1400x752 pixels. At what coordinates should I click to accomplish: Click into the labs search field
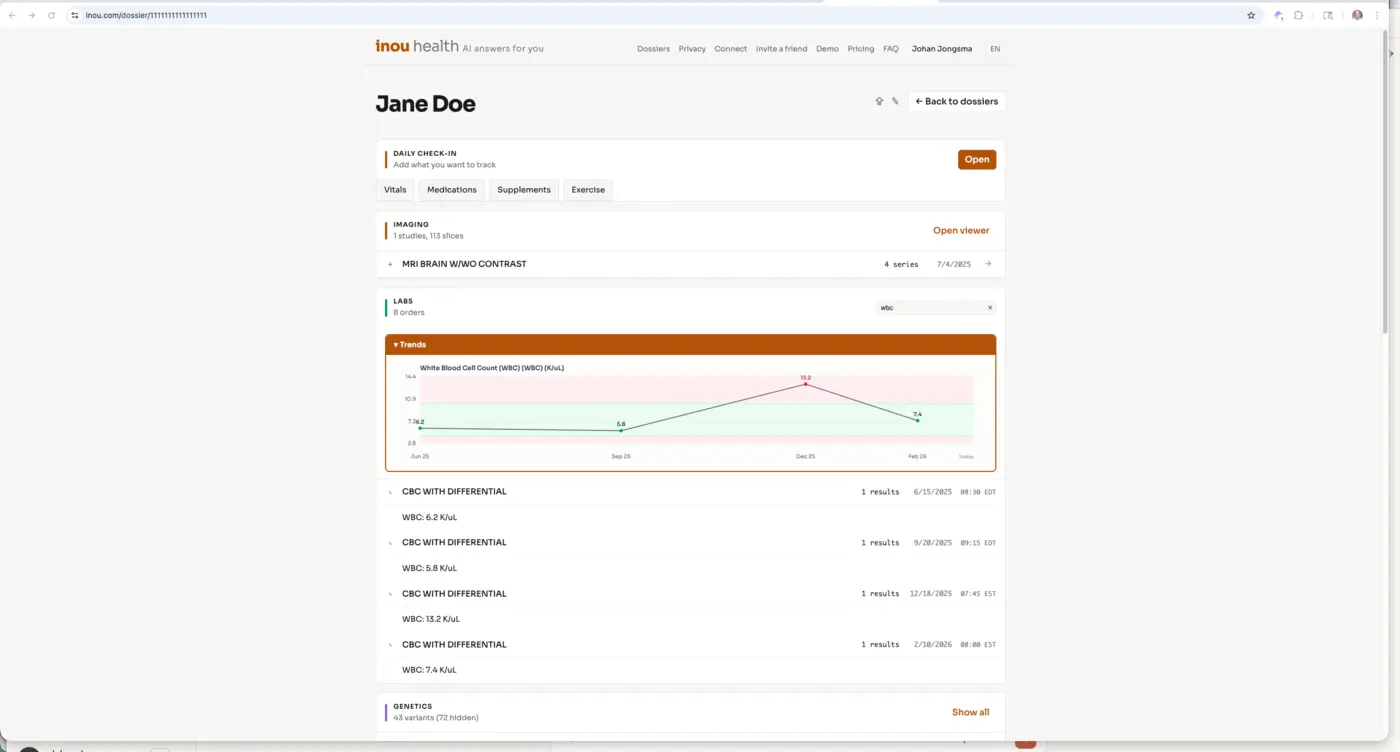click(928, 308)
